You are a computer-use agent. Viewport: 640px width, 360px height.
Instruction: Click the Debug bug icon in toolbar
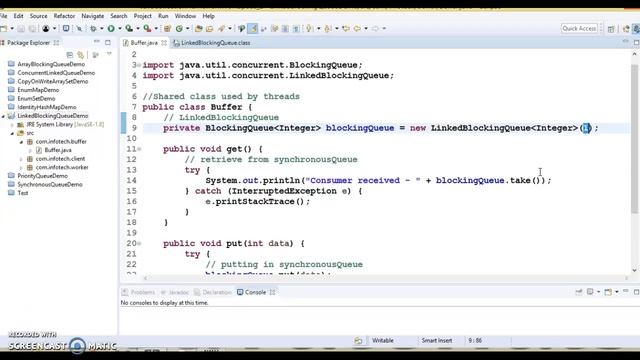(93, 29)
